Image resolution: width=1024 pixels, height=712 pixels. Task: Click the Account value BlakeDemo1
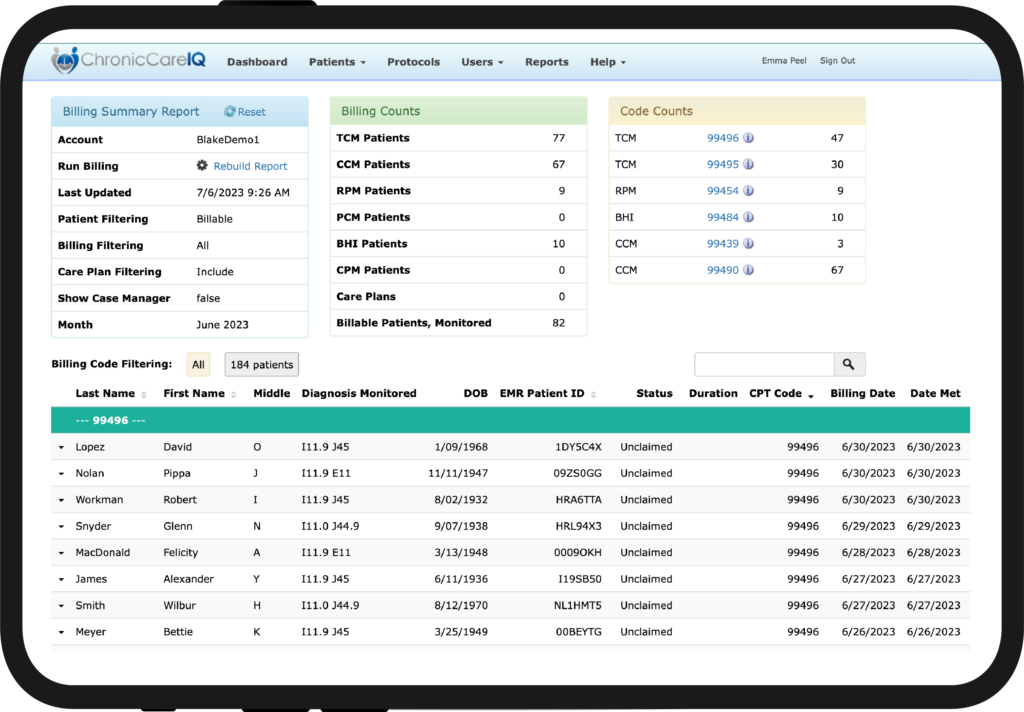[228, 140]
